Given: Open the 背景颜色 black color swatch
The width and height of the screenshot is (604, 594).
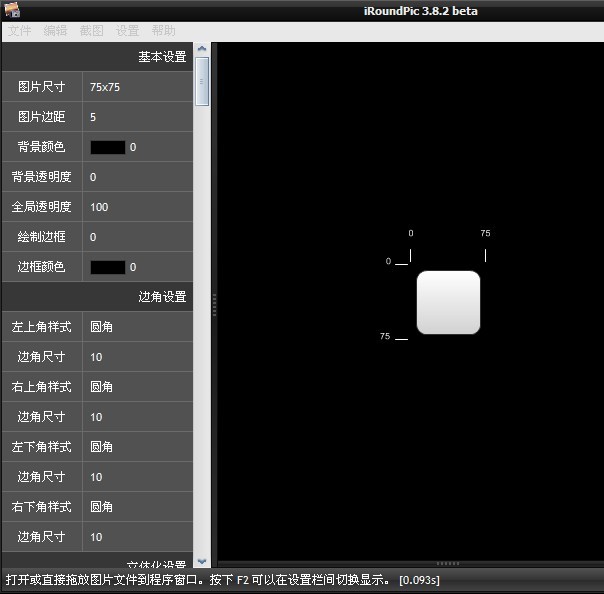Looking at the screenshot, I should (108, 147).
